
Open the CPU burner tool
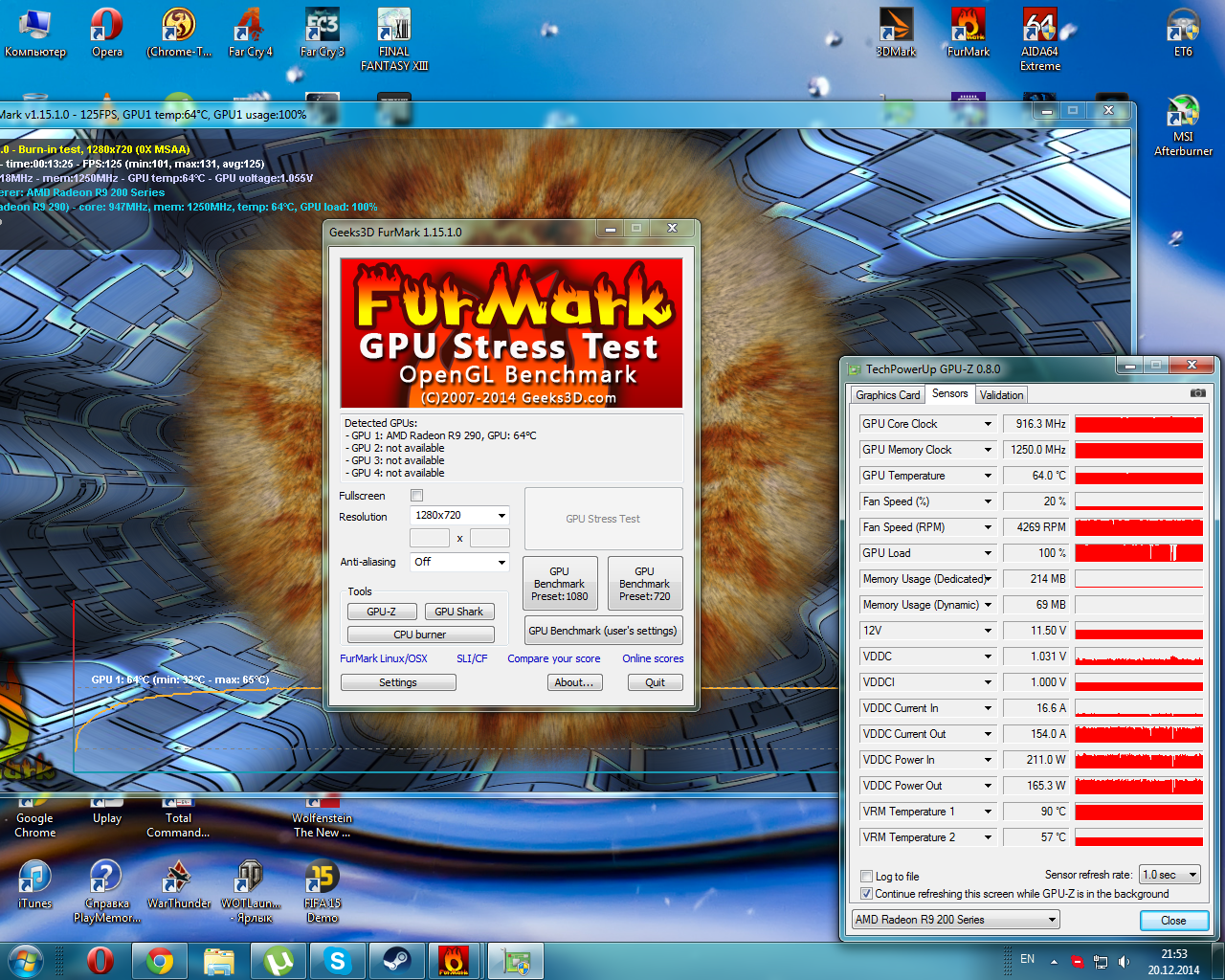click(420, 635)
